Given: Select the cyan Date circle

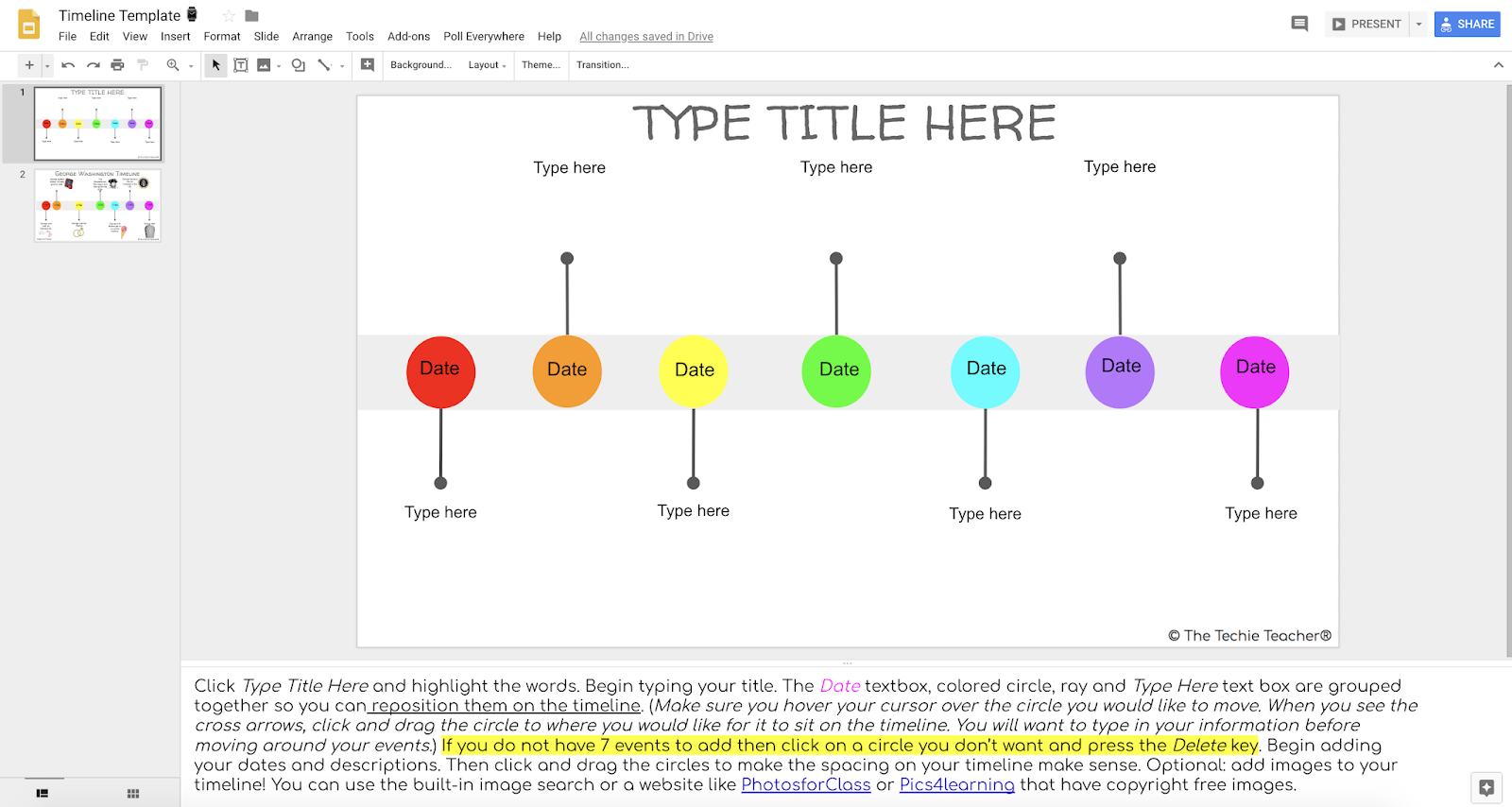Looking at the screenshot, I should point(986,371).
